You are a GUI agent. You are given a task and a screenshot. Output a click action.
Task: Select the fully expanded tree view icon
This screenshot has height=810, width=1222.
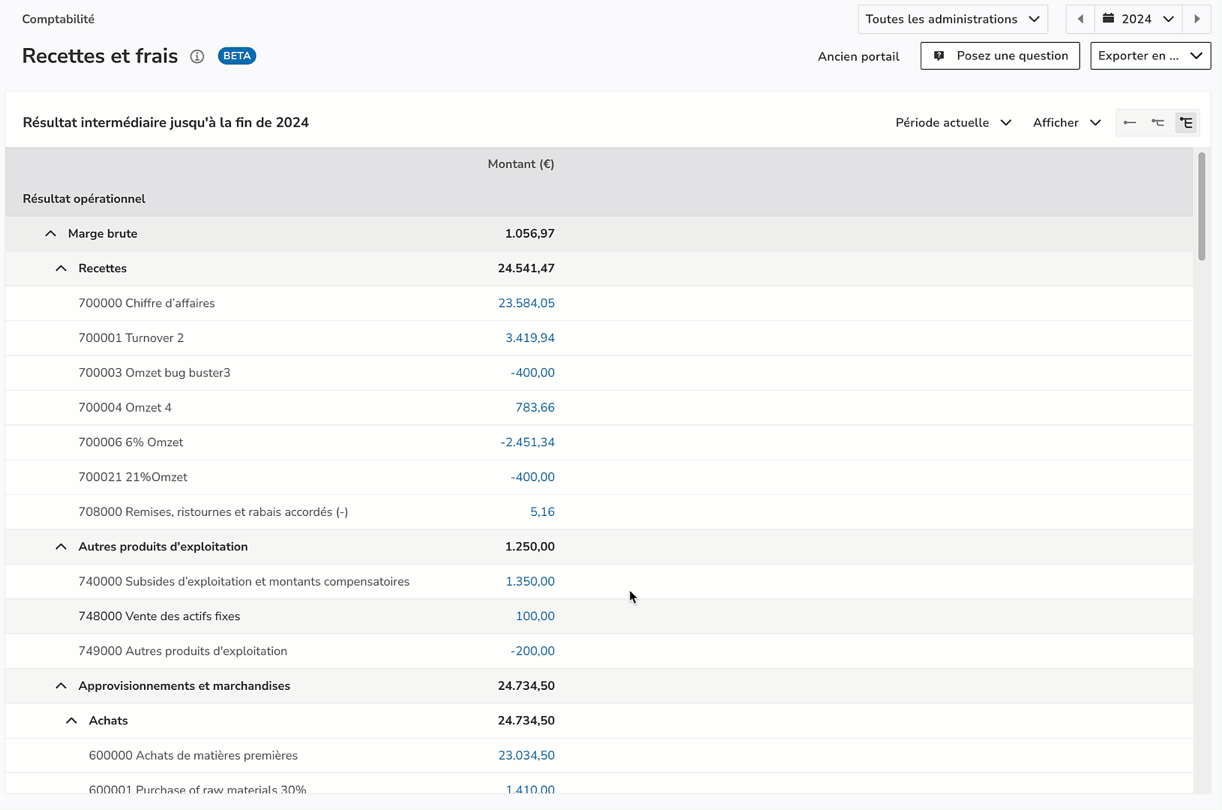click(x=1186, y=123)
